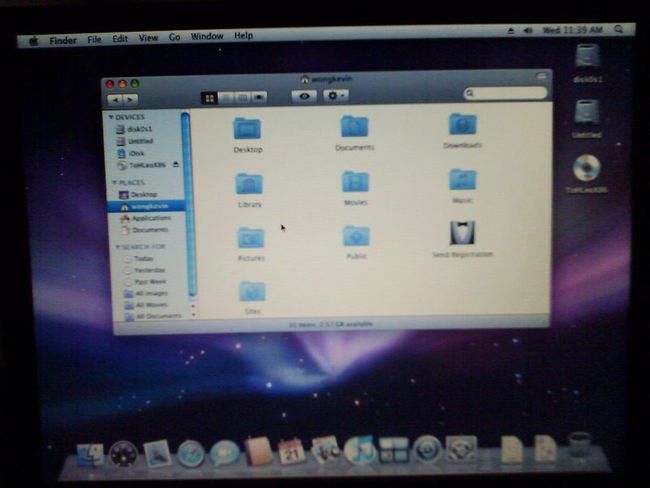Screen dimensions: 650x488
Task: Switch to Cover Flow view
Action: point(259,97)
